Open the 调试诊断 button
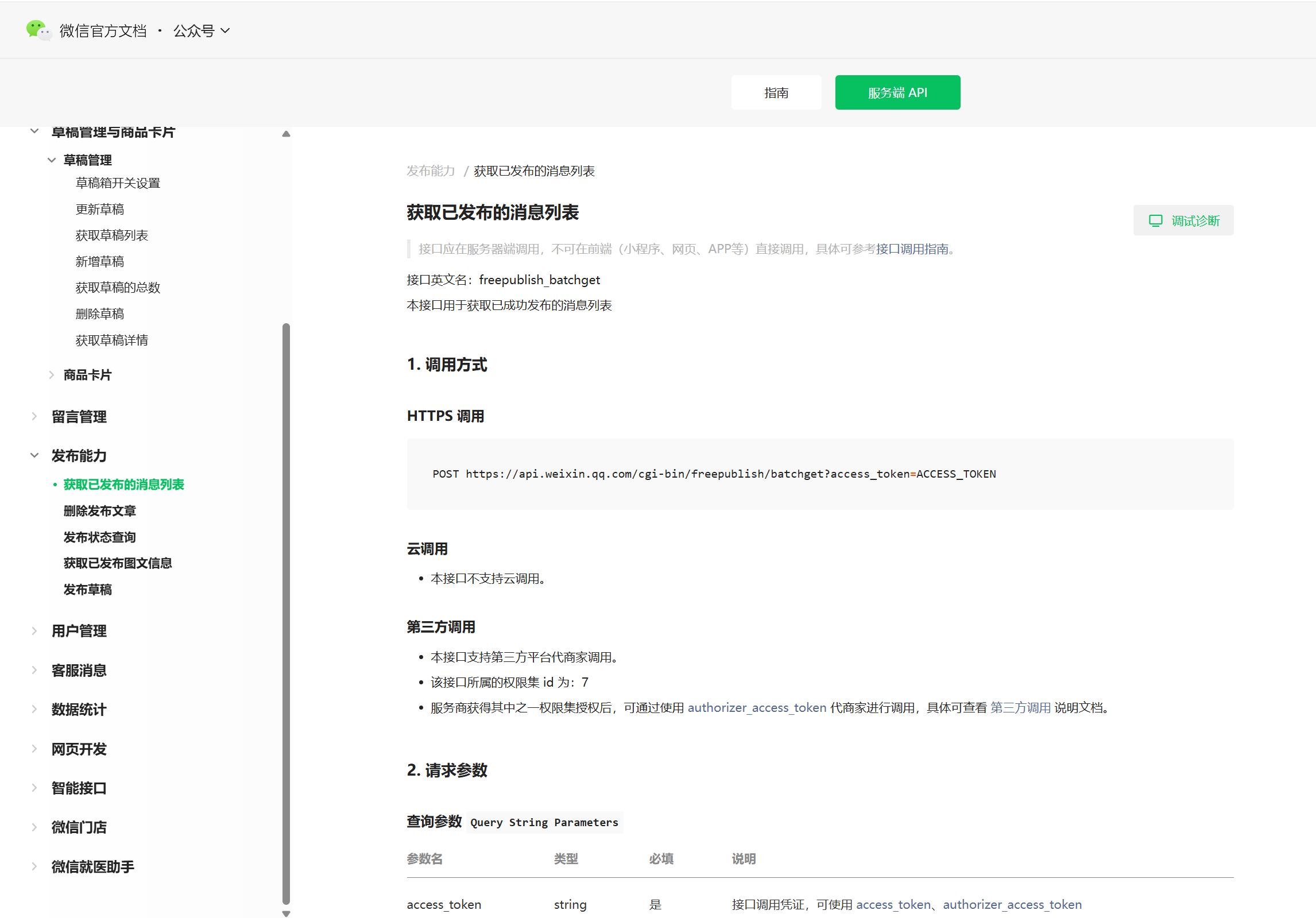 [1183, 220]
